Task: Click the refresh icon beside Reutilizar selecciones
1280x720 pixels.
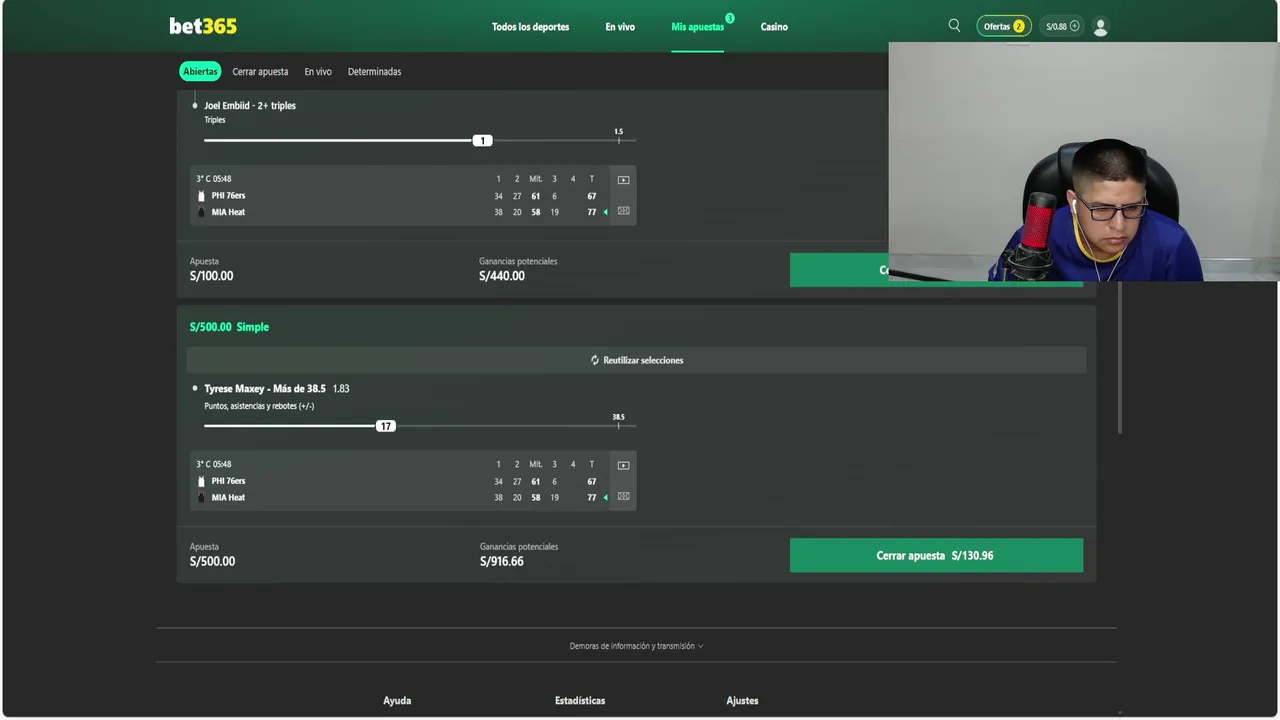Action: 595,360
